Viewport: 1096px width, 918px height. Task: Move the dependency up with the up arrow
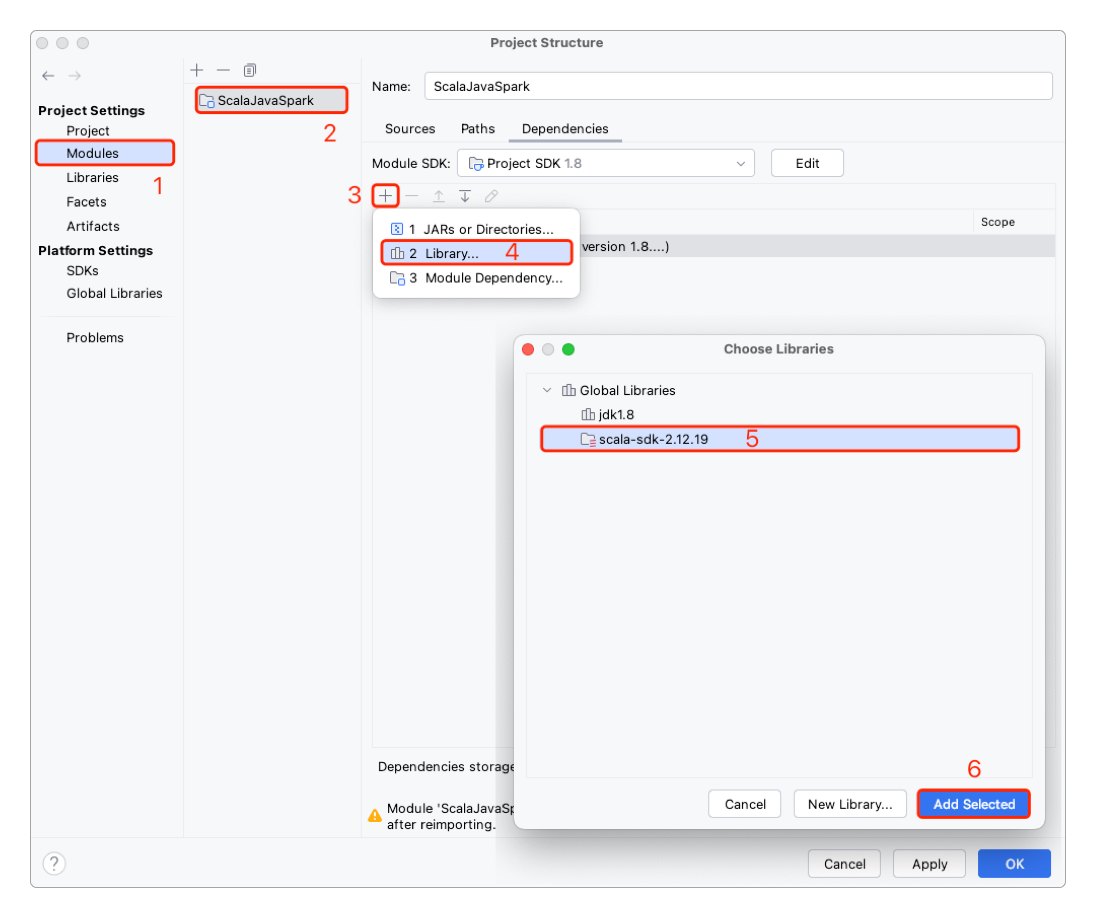pos(438,196)
